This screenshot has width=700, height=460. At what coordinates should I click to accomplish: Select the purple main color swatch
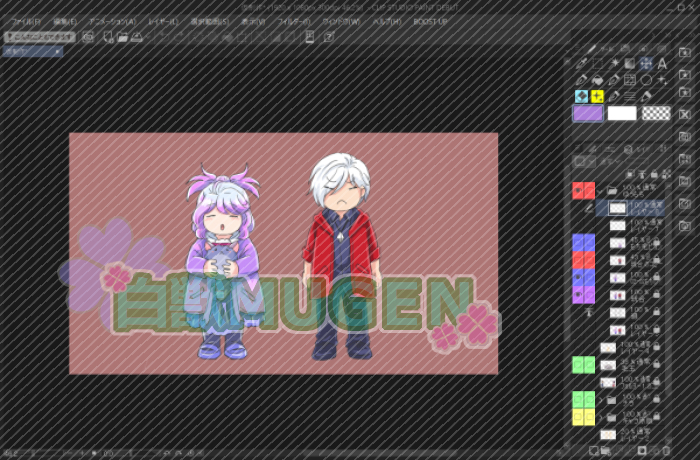point(587,114)
